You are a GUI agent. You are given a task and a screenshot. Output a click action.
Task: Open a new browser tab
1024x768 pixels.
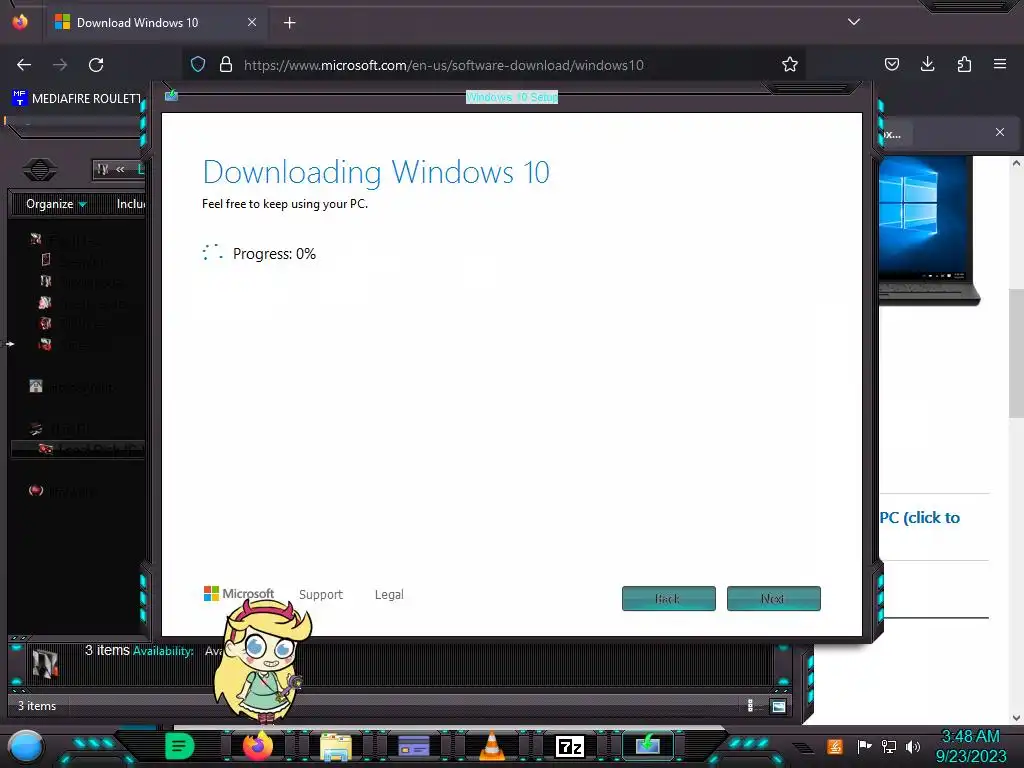pyautogui.click(x=289, y=23)
